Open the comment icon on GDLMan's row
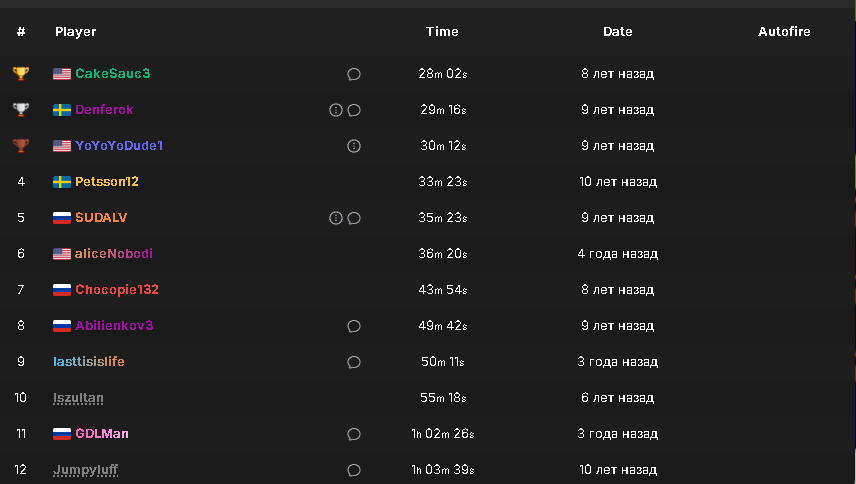The image size is (856, 484). tap(353, 434)
